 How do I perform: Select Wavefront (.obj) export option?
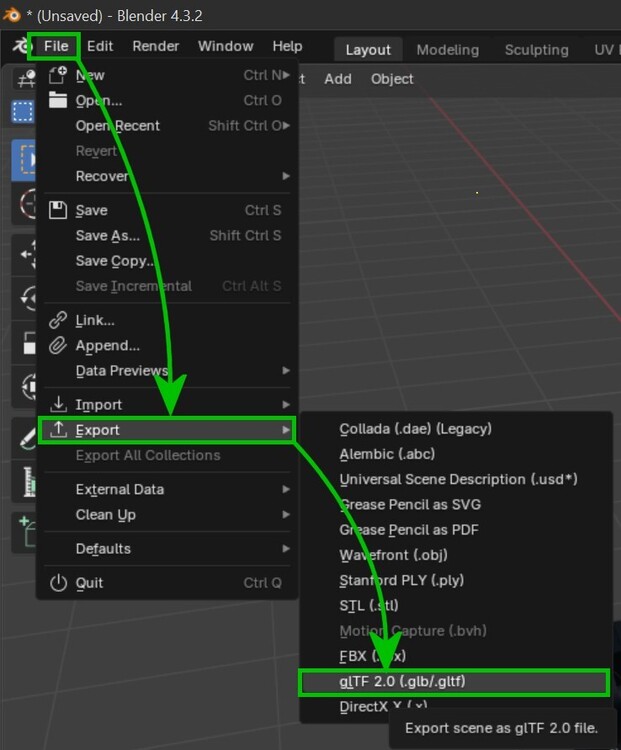click(393, 555)
